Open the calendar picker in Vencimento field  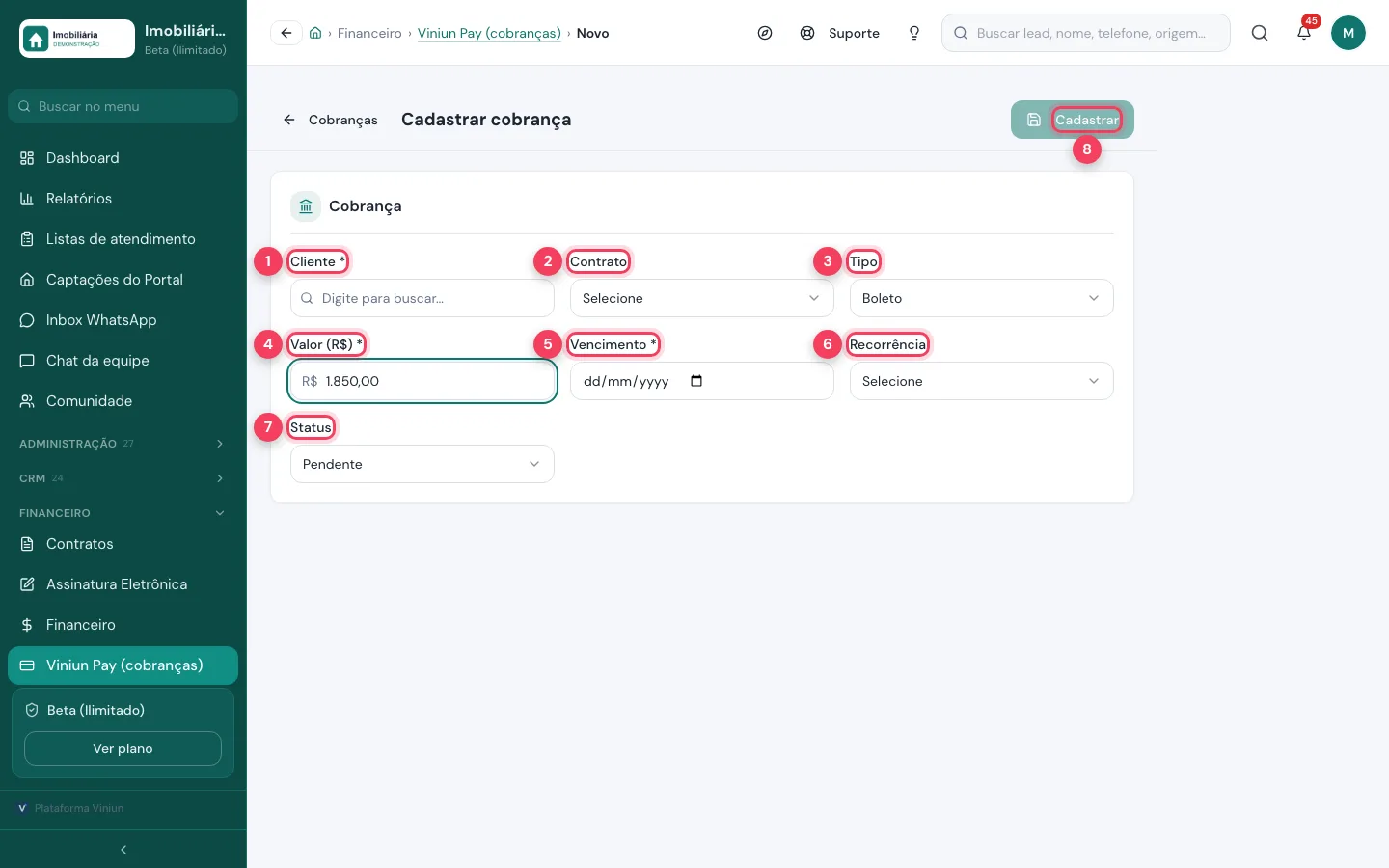(696, 381)
